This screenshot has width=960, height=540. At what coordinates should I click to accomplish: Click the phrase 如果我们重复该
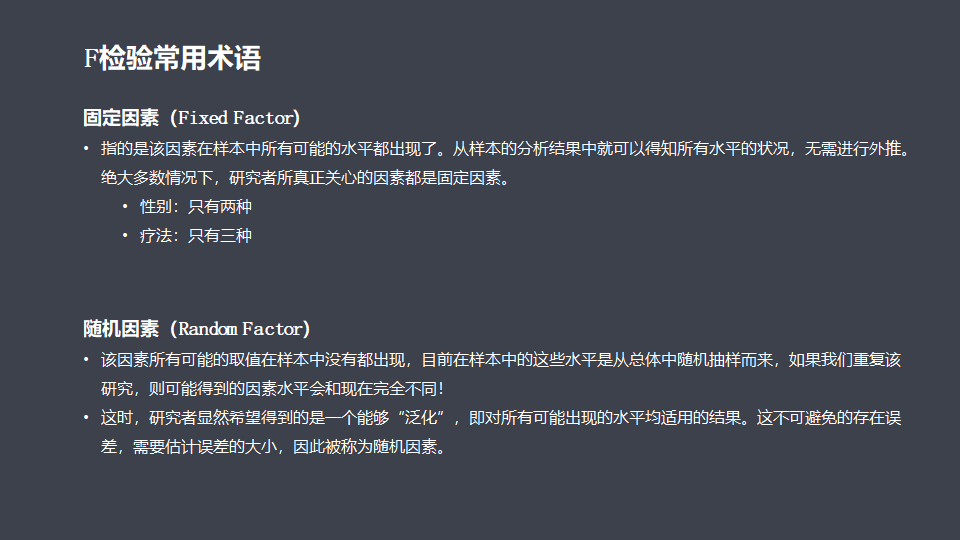tap(845, 360)
